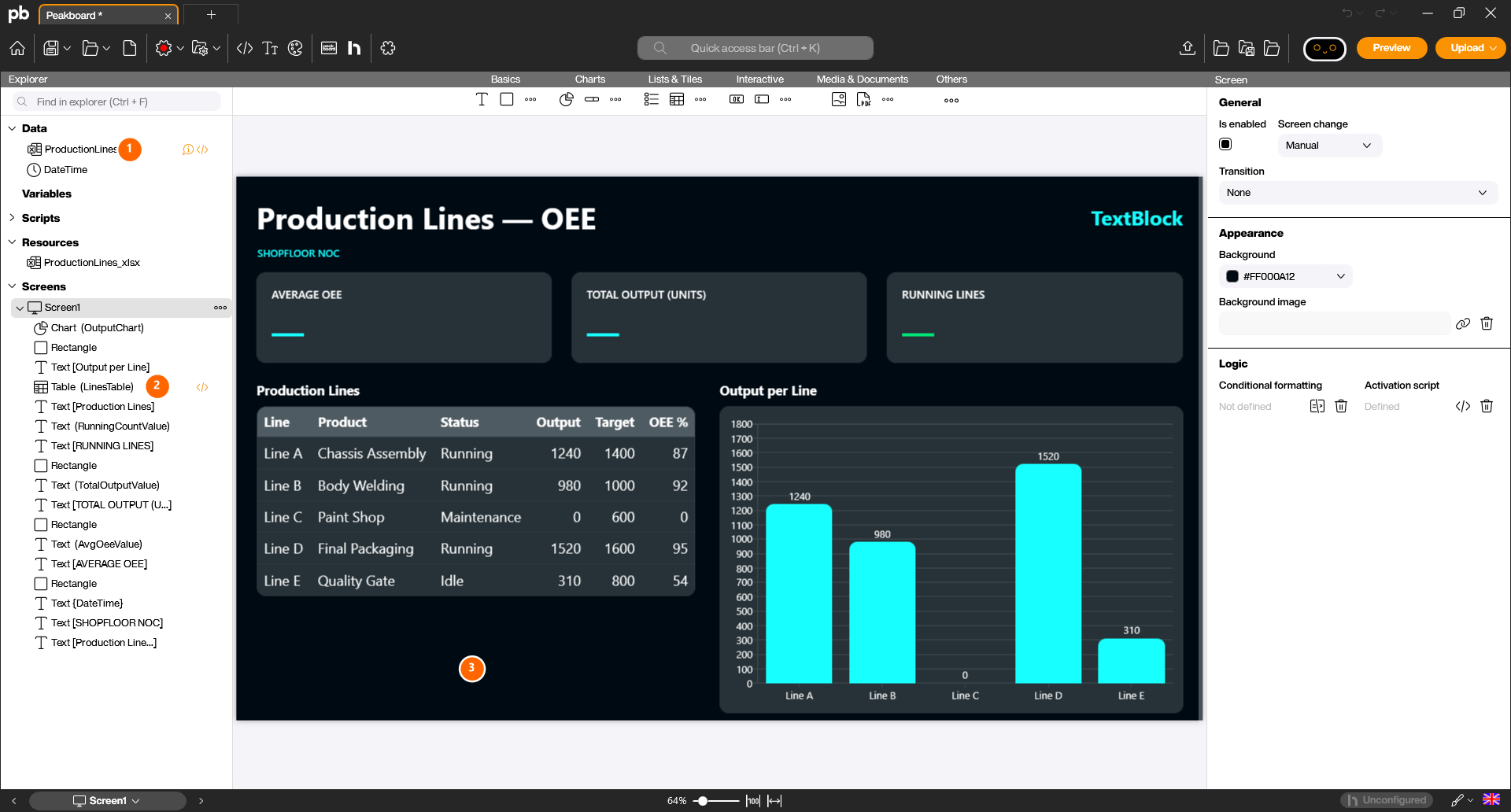Insert a table grid control
This screenshot has width=1511, height=812.
(x=677, y=99)
